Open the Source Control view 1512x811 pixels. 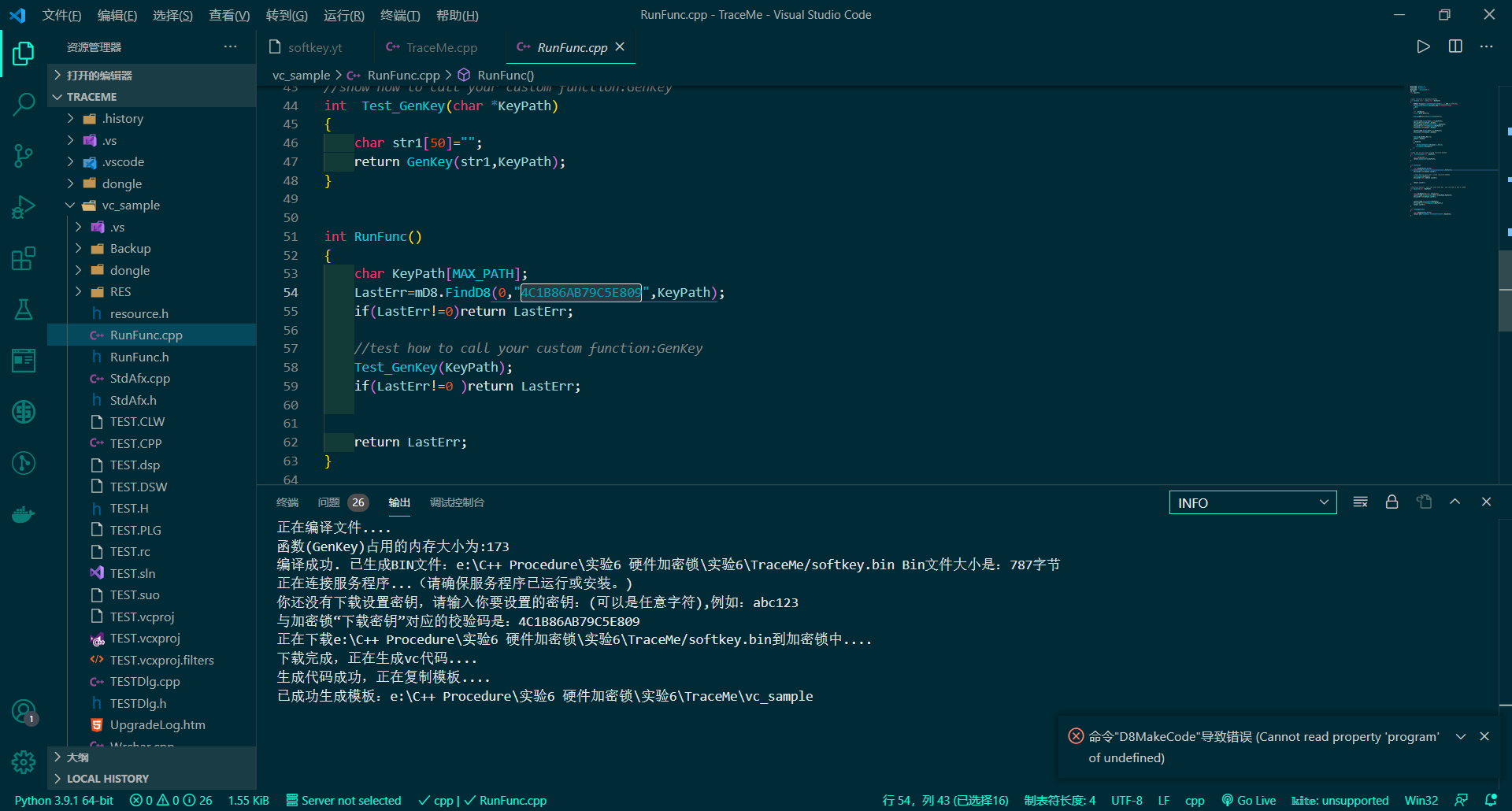tap(24, 155)
